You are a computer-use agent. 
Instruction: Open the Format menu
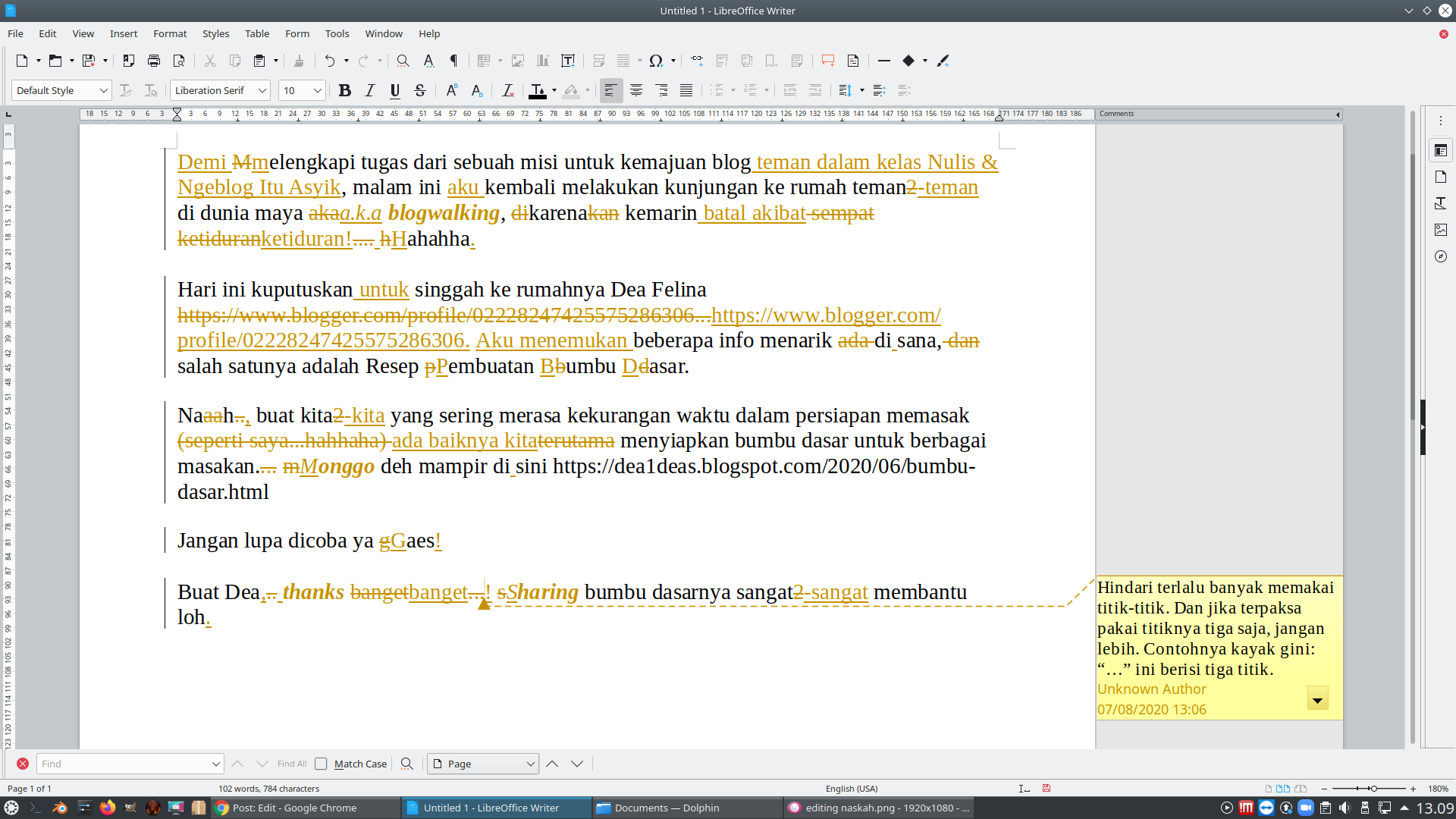[170, 33]
